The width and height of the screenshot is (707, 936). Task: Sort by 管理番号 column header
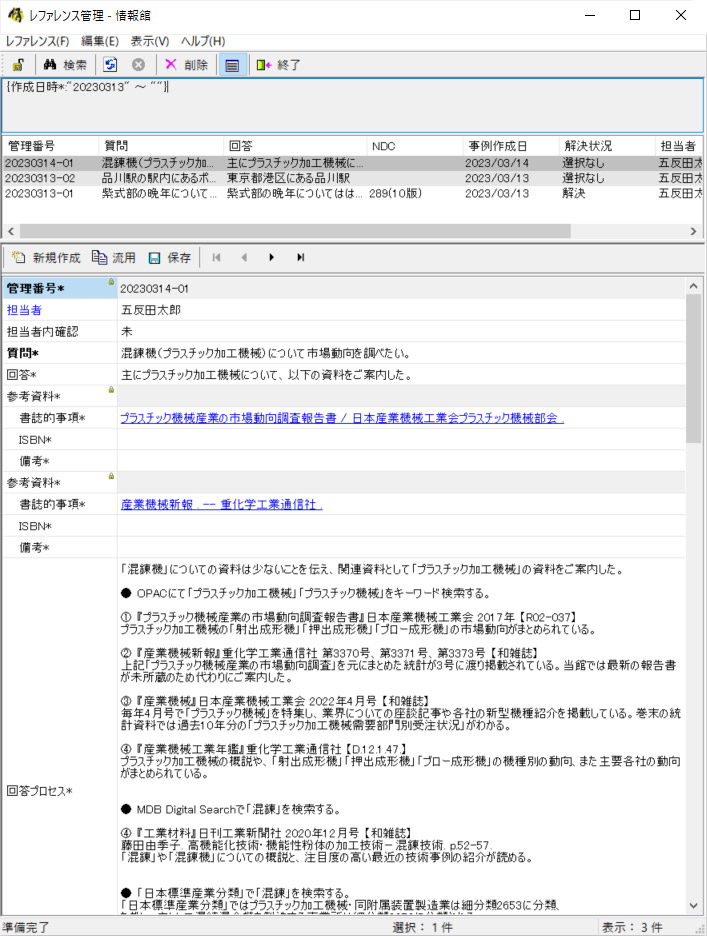click(50, 146)
